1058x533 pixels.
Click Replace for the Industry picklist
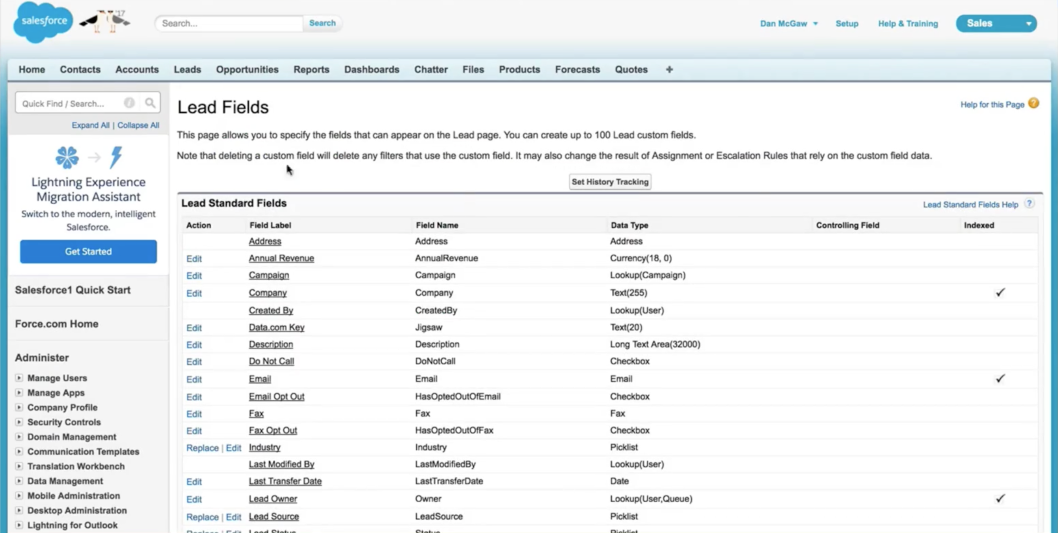point(202,447)
